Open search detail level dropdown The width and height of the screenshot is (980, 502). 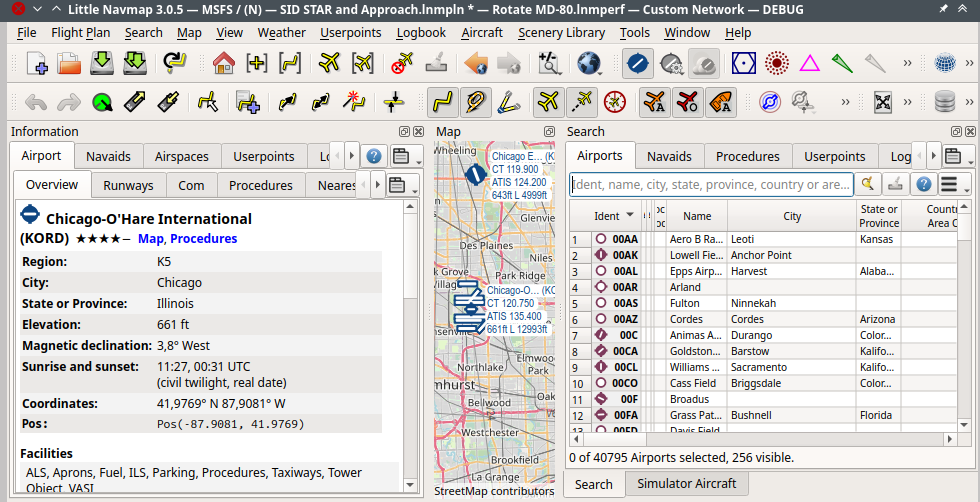[x=548, y=63]
